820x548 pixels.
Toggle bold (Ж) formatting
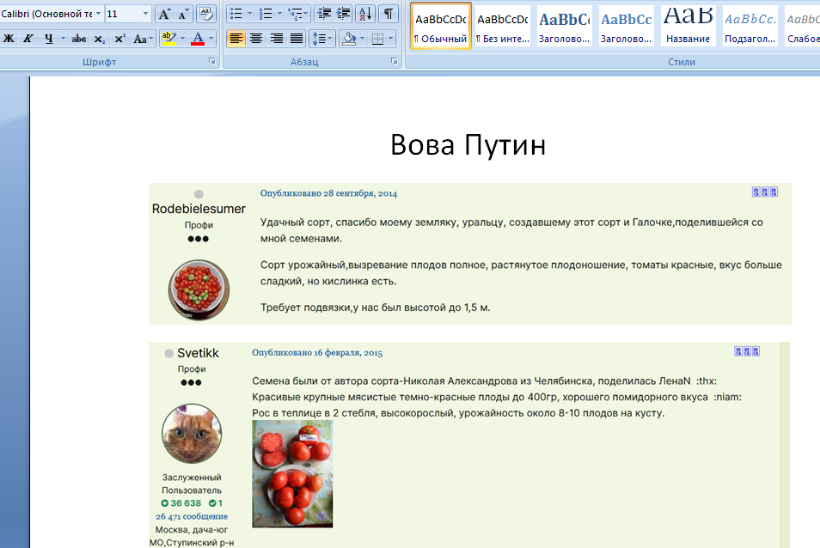(x=8, y=39)
